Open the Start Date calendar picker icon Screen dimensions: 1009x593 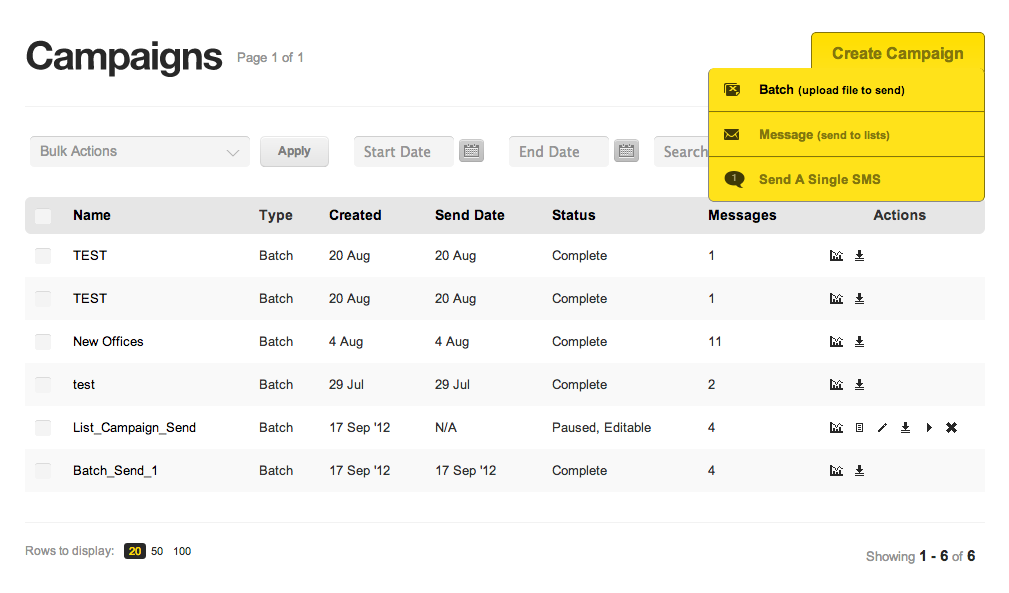[472, 151]
